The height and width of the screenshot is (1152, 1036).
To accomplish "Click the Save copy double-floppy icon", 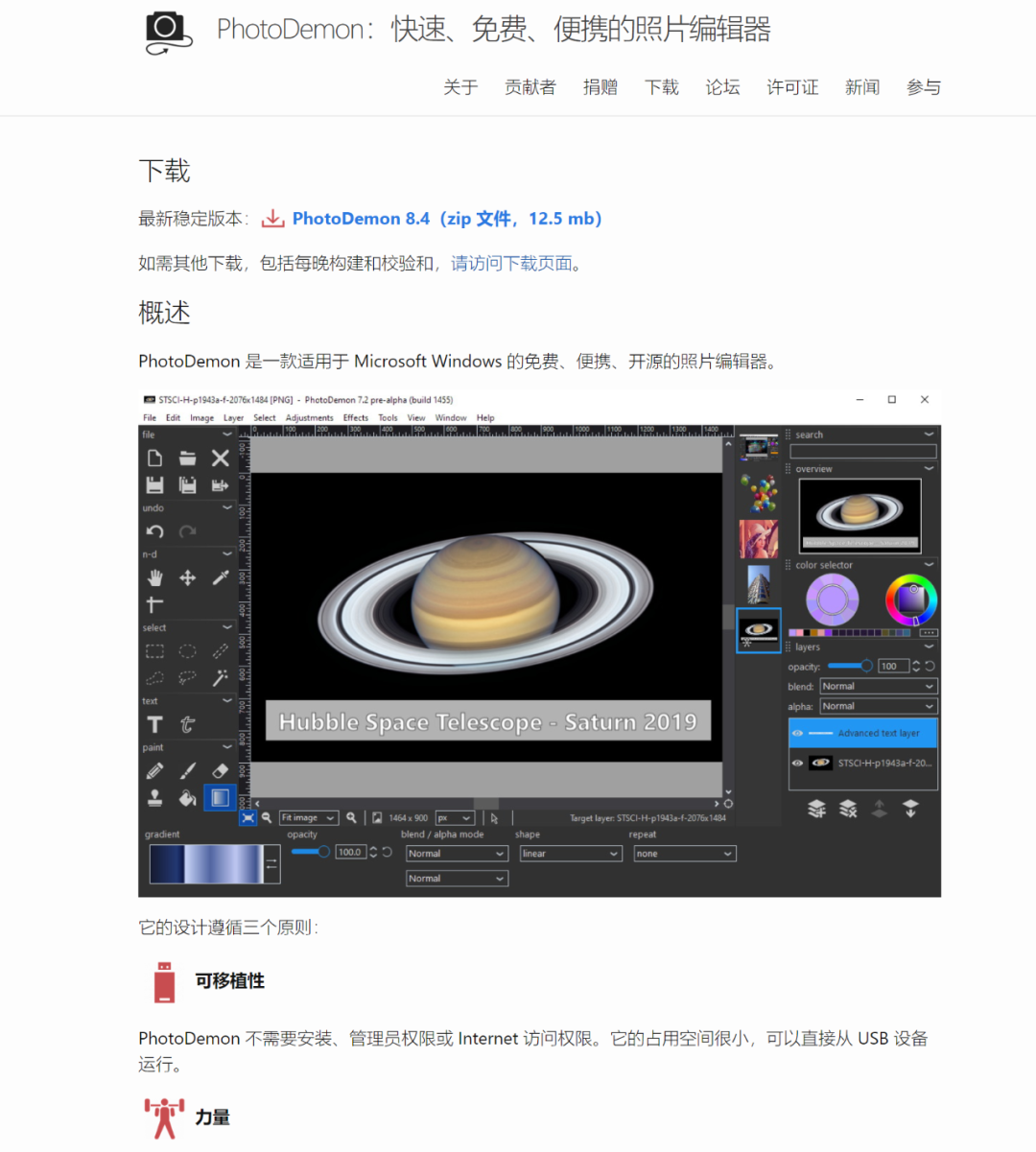I will 187,485.
